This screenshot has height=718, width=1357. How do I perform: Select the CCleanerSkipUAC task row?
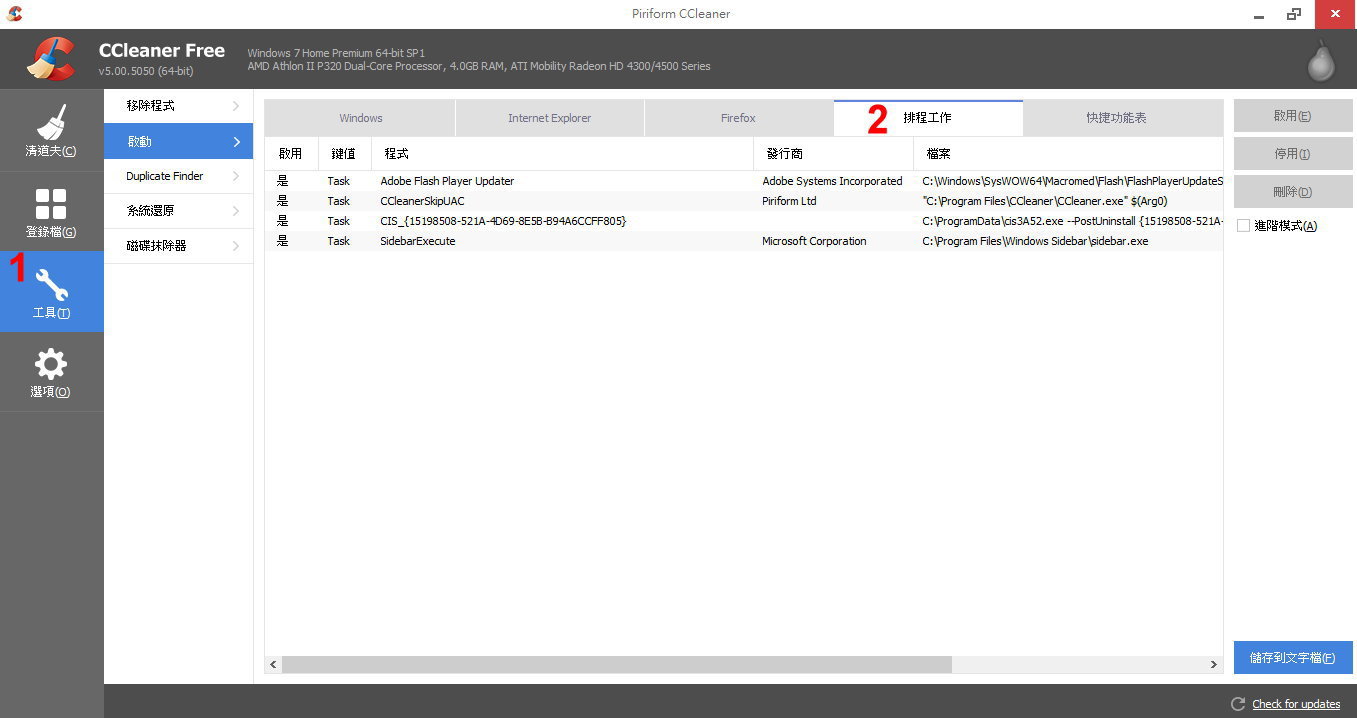point(744,201)
